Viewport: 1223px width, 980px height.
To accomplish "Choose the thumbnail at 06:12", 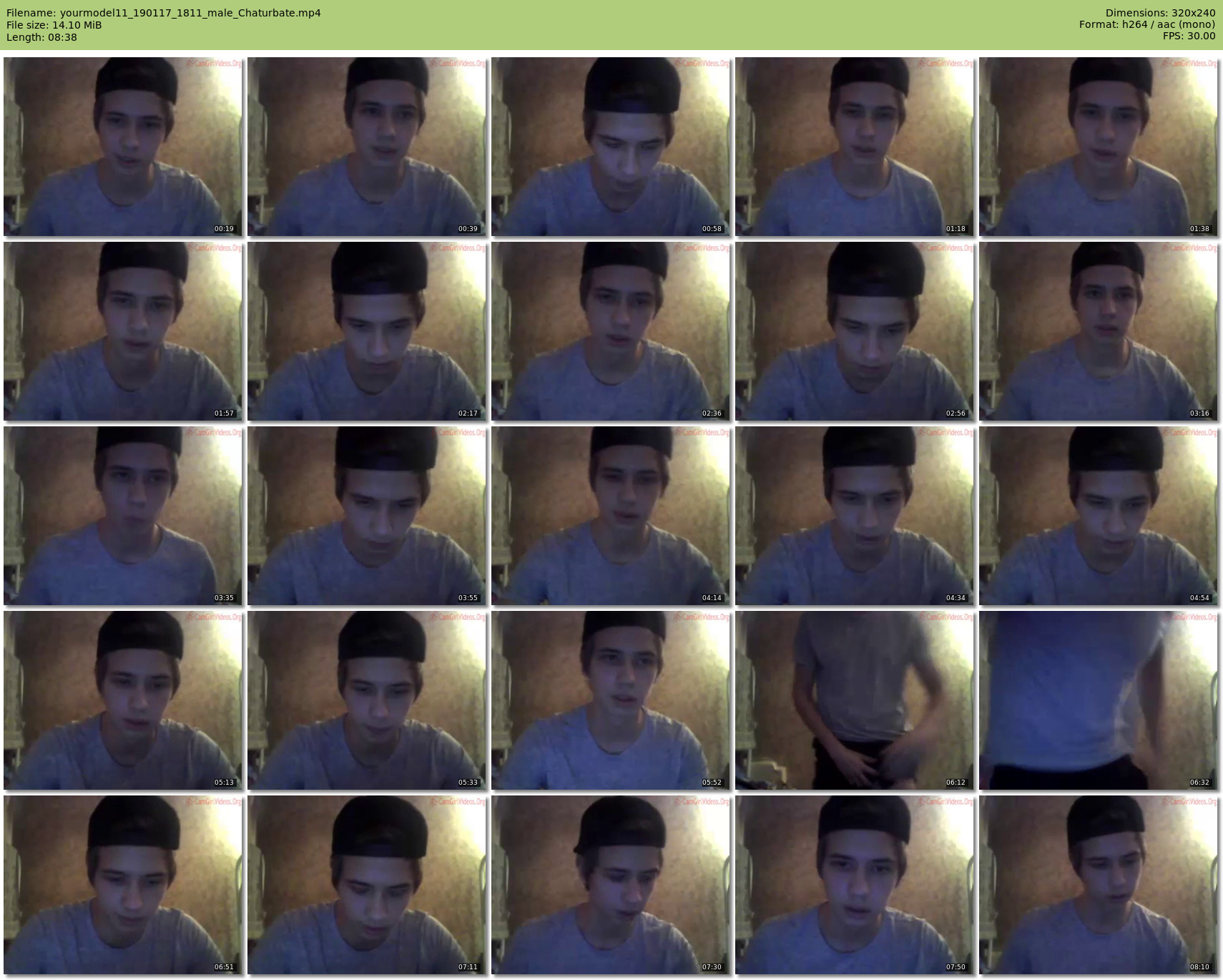I will click(855, 700).
